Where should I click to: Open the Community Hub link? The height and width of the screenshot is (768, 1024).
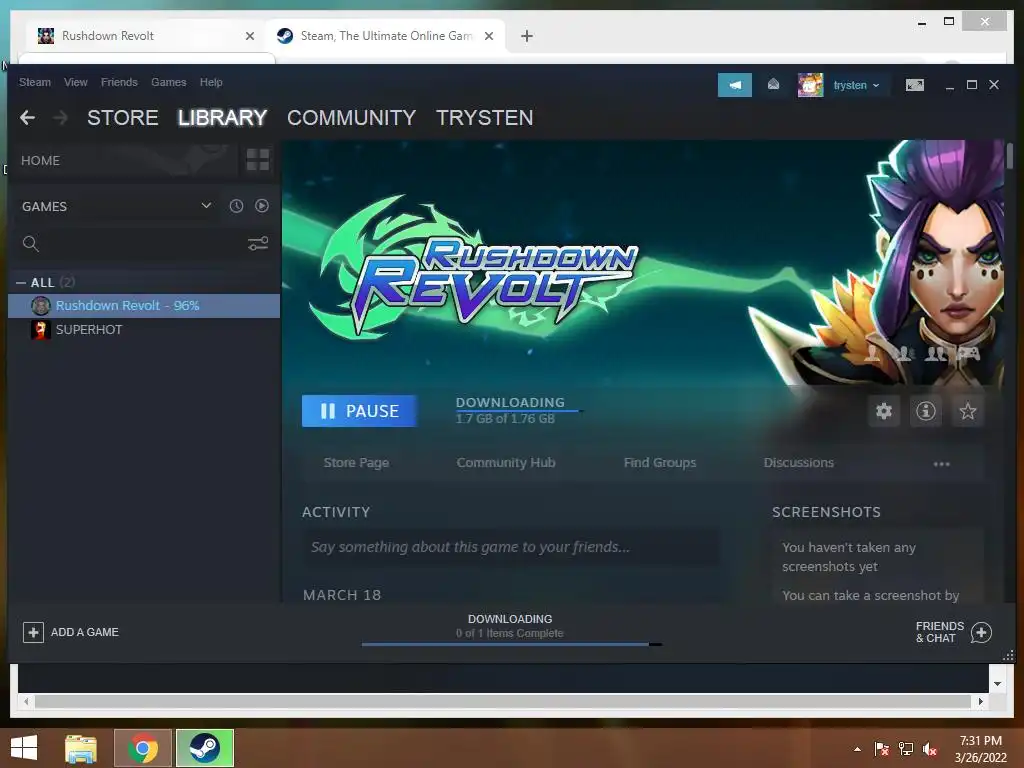coord(505,462)
